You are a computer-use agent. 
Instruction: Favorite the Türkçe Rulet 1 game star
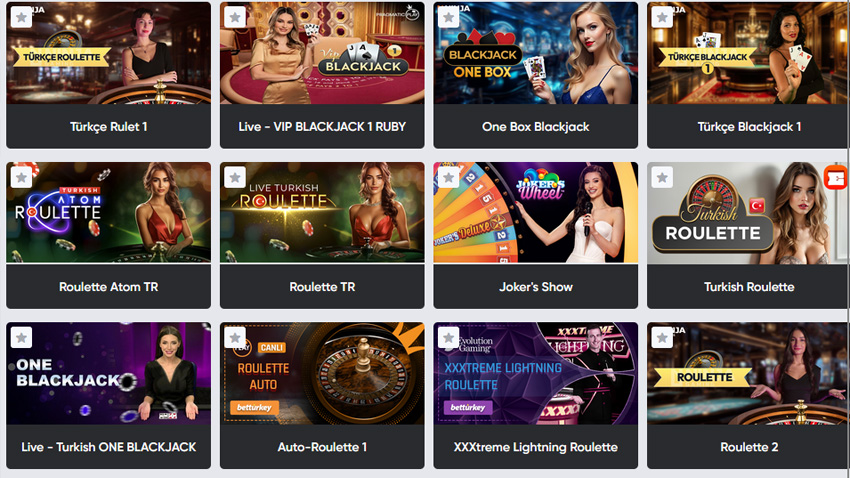point(21,17)
